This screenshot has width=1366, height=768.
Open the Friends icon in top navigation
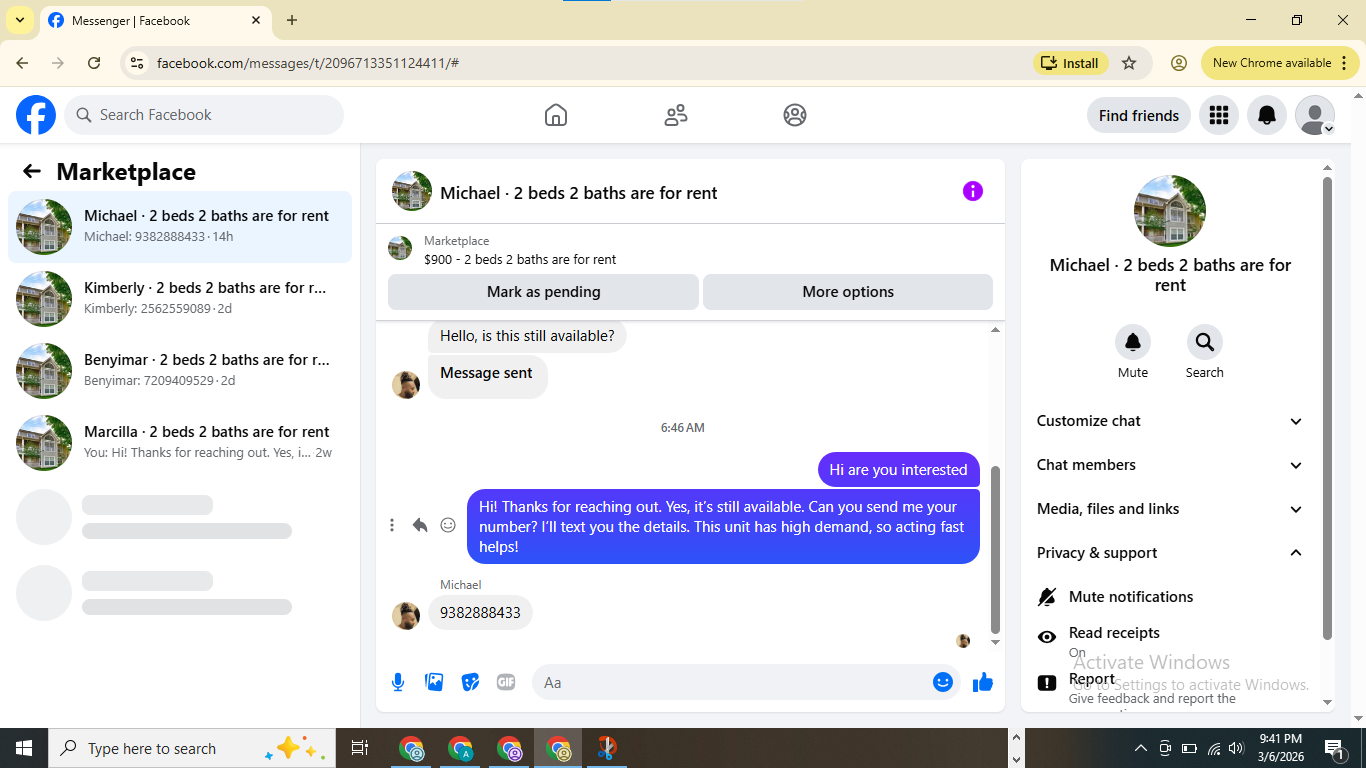coord(676,115)
